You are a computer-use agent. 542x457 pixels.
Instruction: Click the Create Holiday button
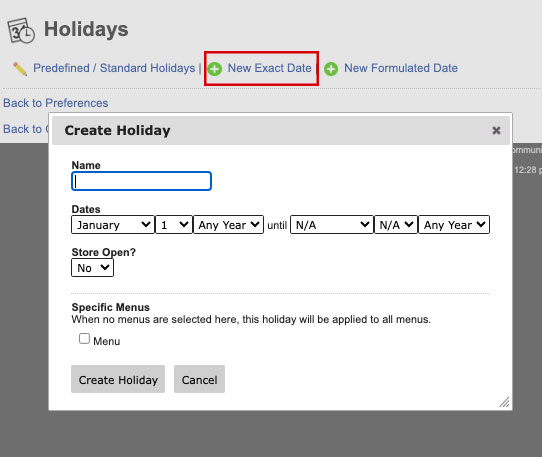(118, 379)
